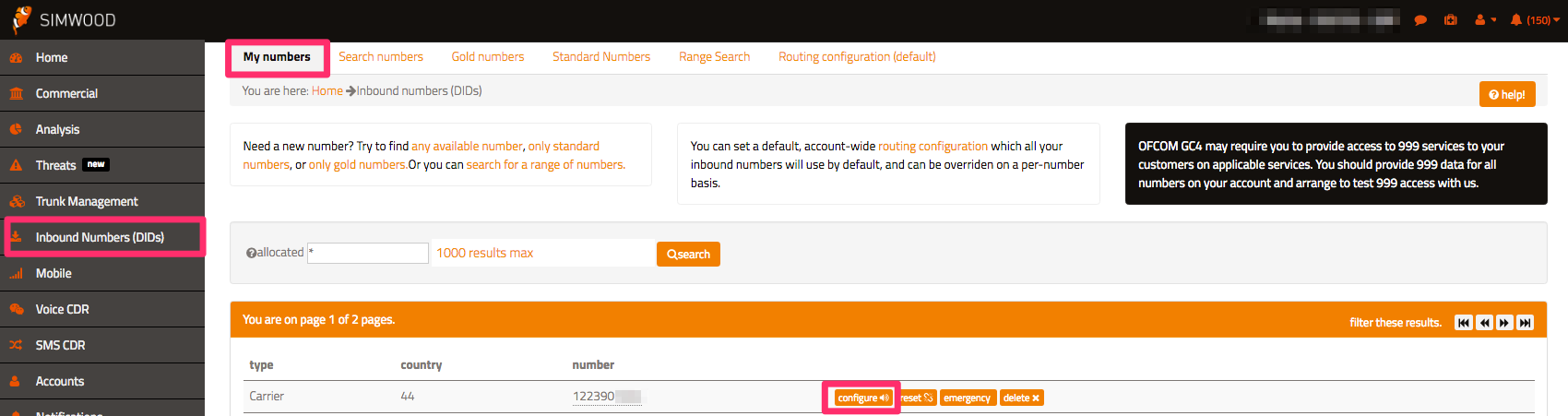The image size is (1568, 416).
Task: Open the Routing configuration (default) tab
Action: tap(857, 57)
